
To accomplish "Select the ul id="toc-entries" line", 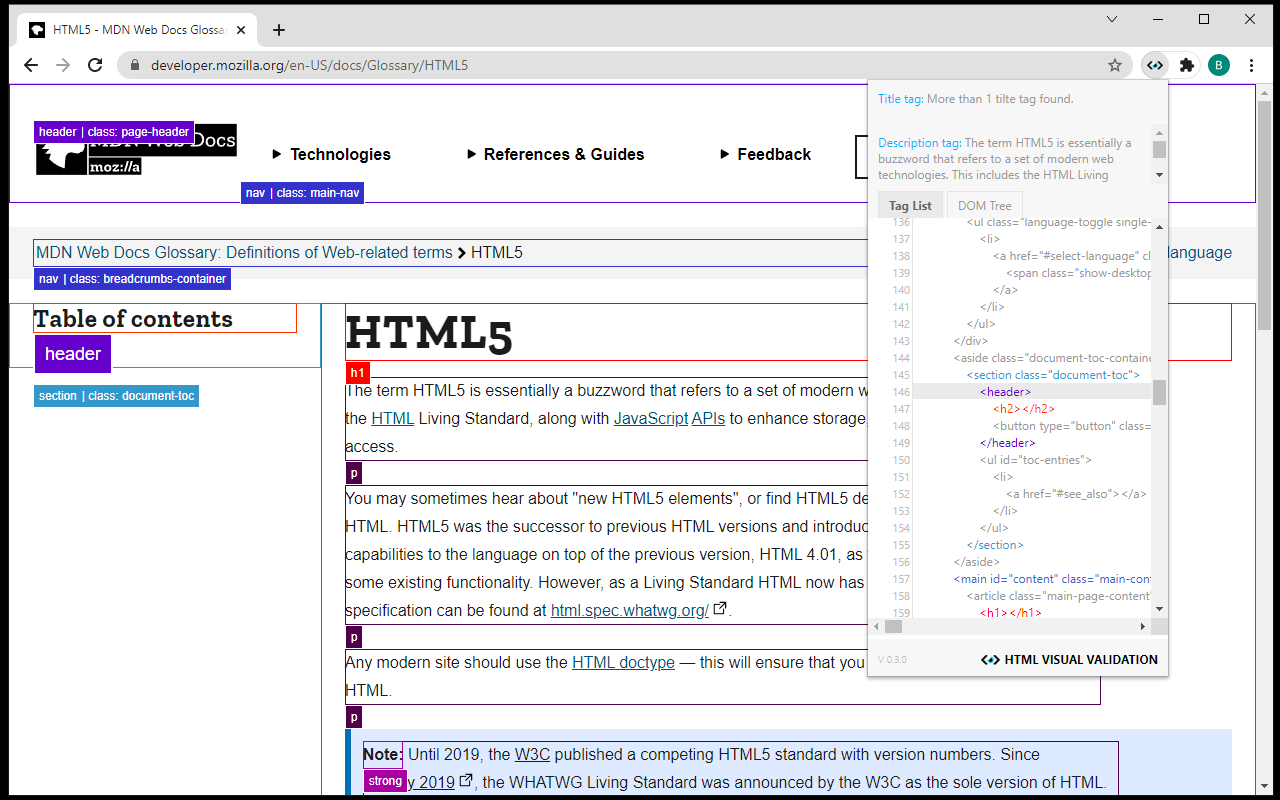I will click(1036, 460).
